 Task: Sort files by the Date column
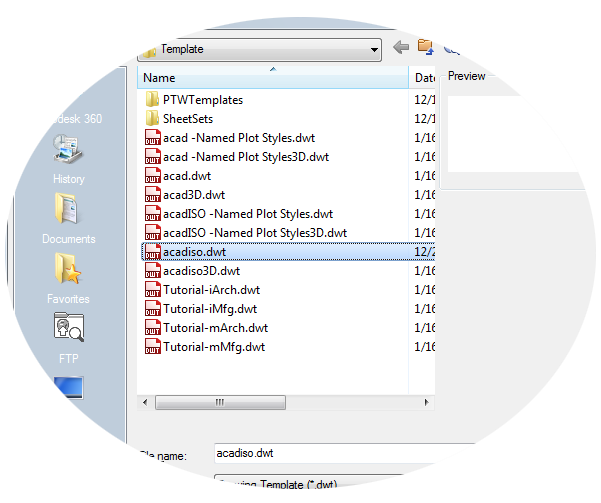[x=423, y=78]
